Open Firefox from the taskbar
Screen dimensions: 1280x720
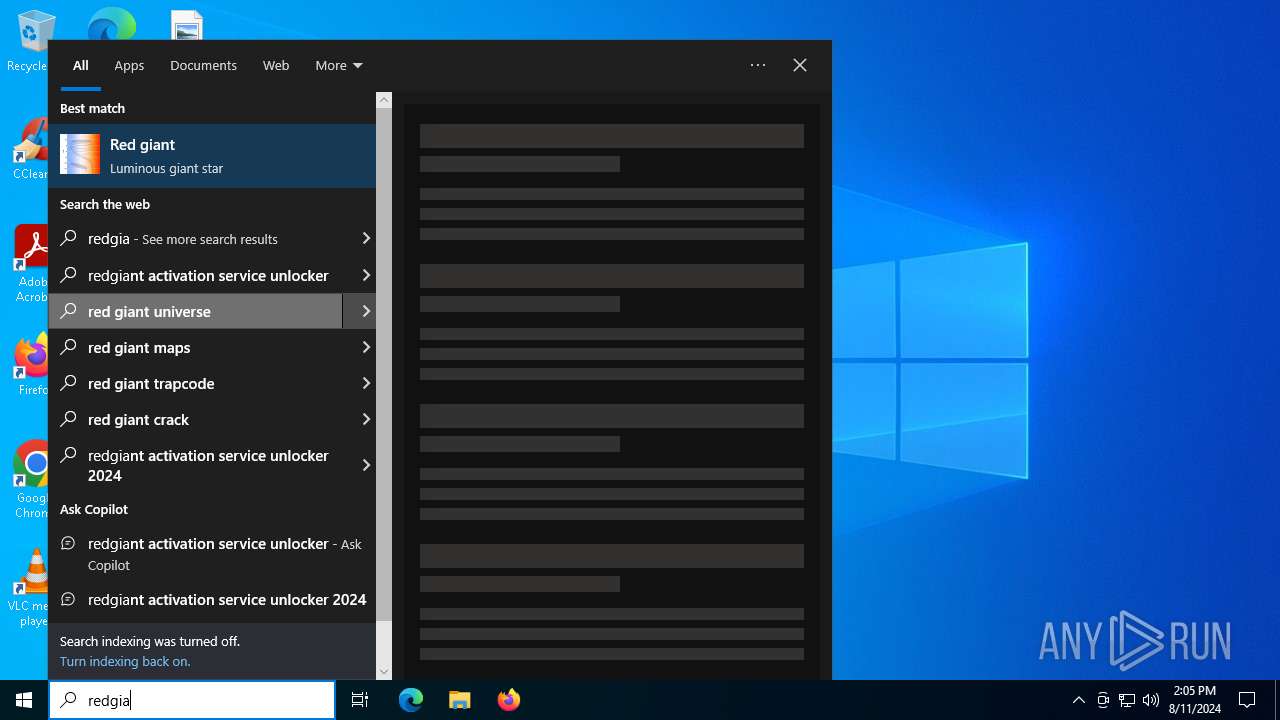[509, 700]
